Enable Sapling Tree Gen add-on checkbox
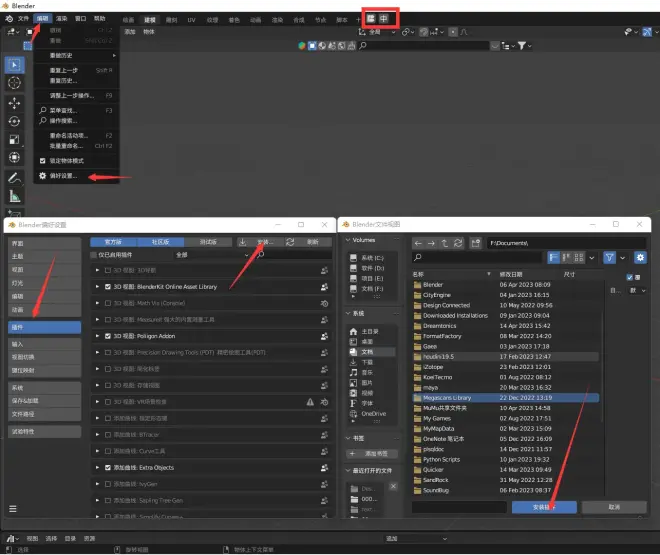Viewport: 660px width, 555px height. (108, 500)
